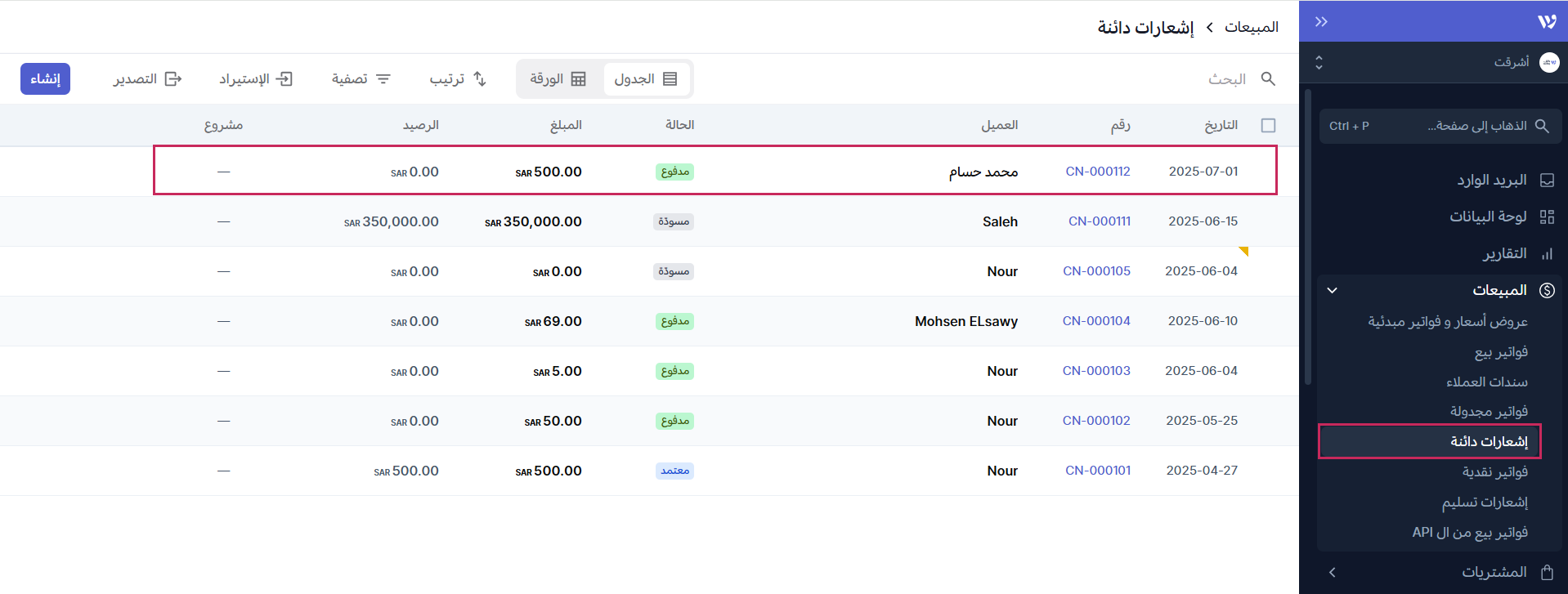Open delivery notes in sidebar
Screen dimensions: 1568x594
1485,502
